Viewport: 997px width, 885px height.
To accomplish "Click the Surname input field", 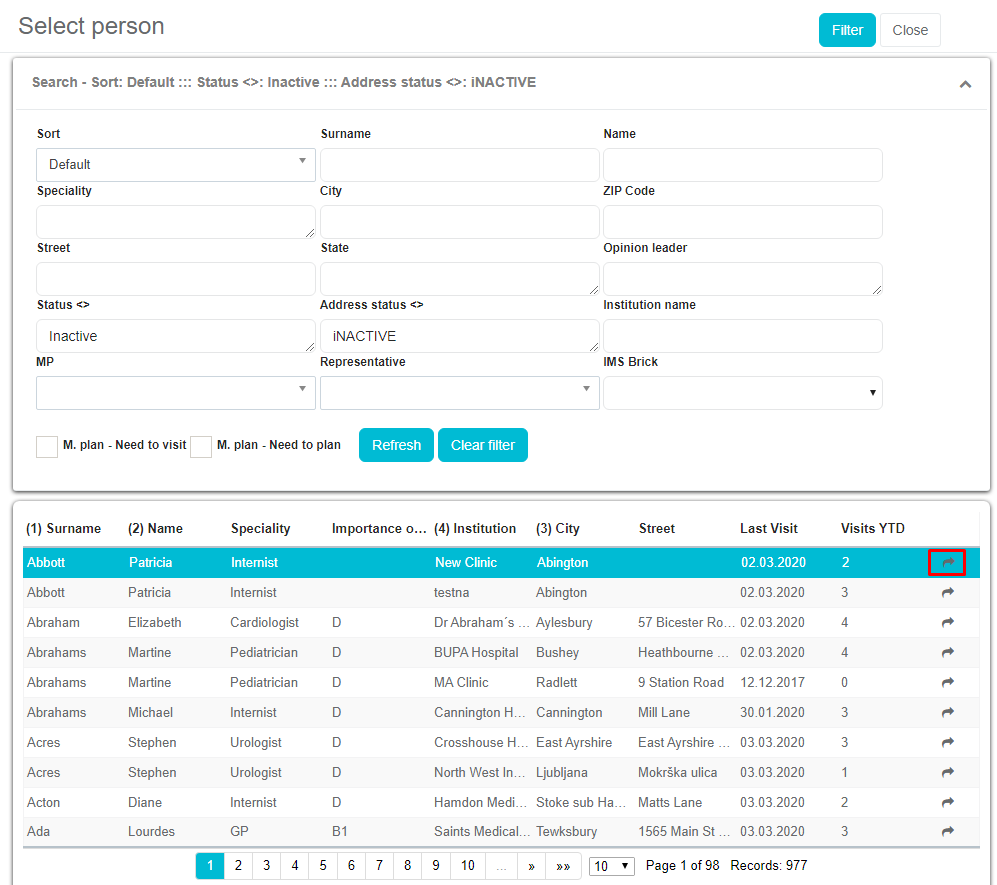I will point(459,165).
